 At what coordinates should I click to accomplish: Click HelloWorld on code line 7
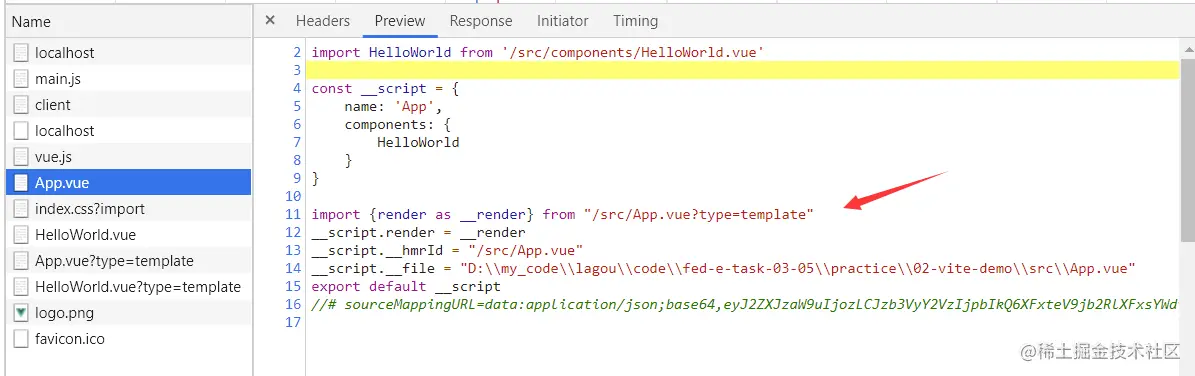click(418, 142)
